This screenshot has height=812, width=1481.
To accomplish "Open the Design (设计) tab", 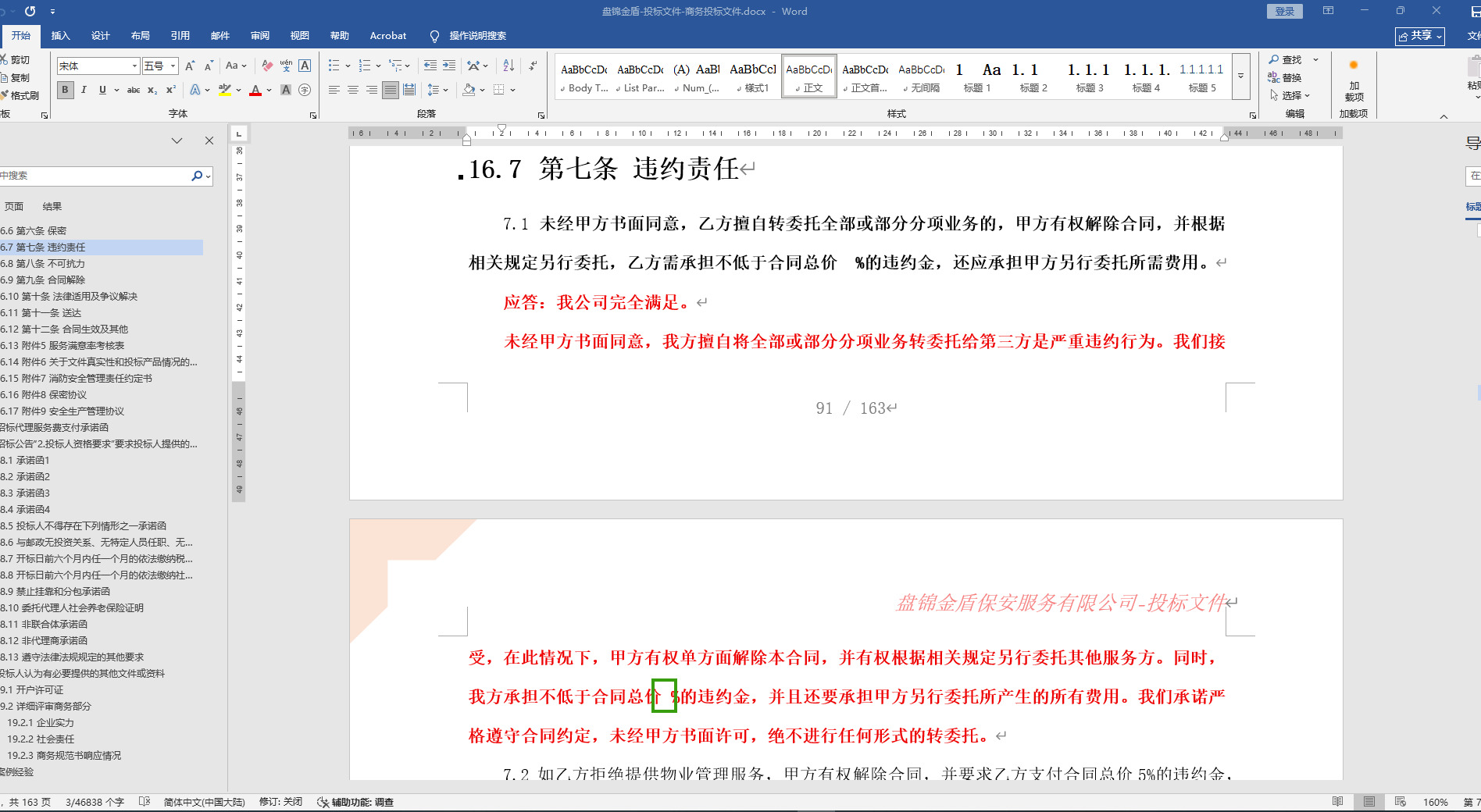I will 100,36.
